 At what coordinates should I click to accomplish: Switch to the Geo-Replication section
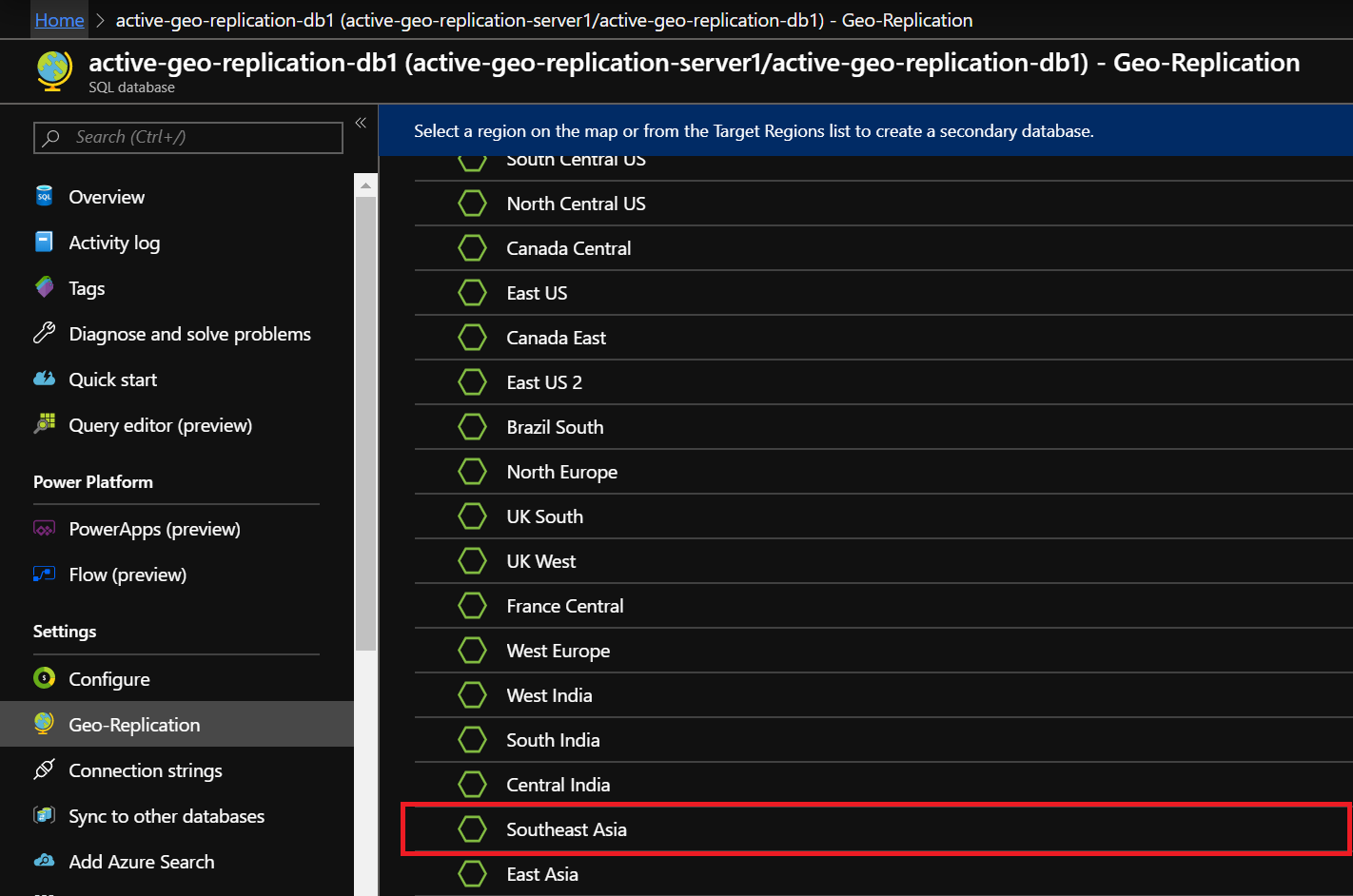click(x=133, y=724)
